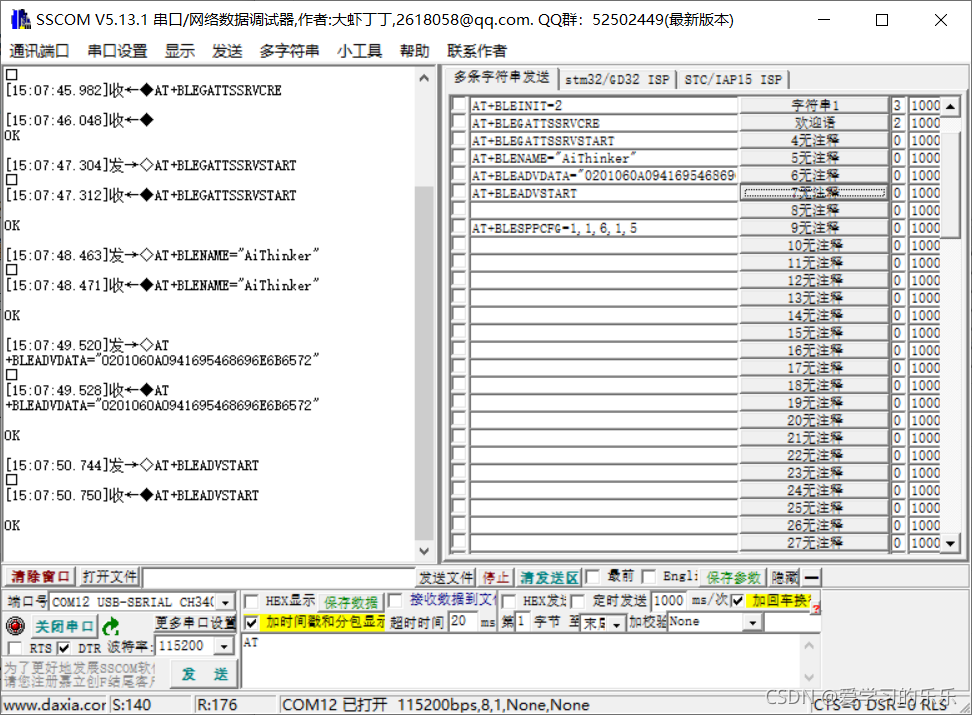Enable the HEX显示 checkbox
This screenshot has width=972, height=715.
tap(252, 602)
